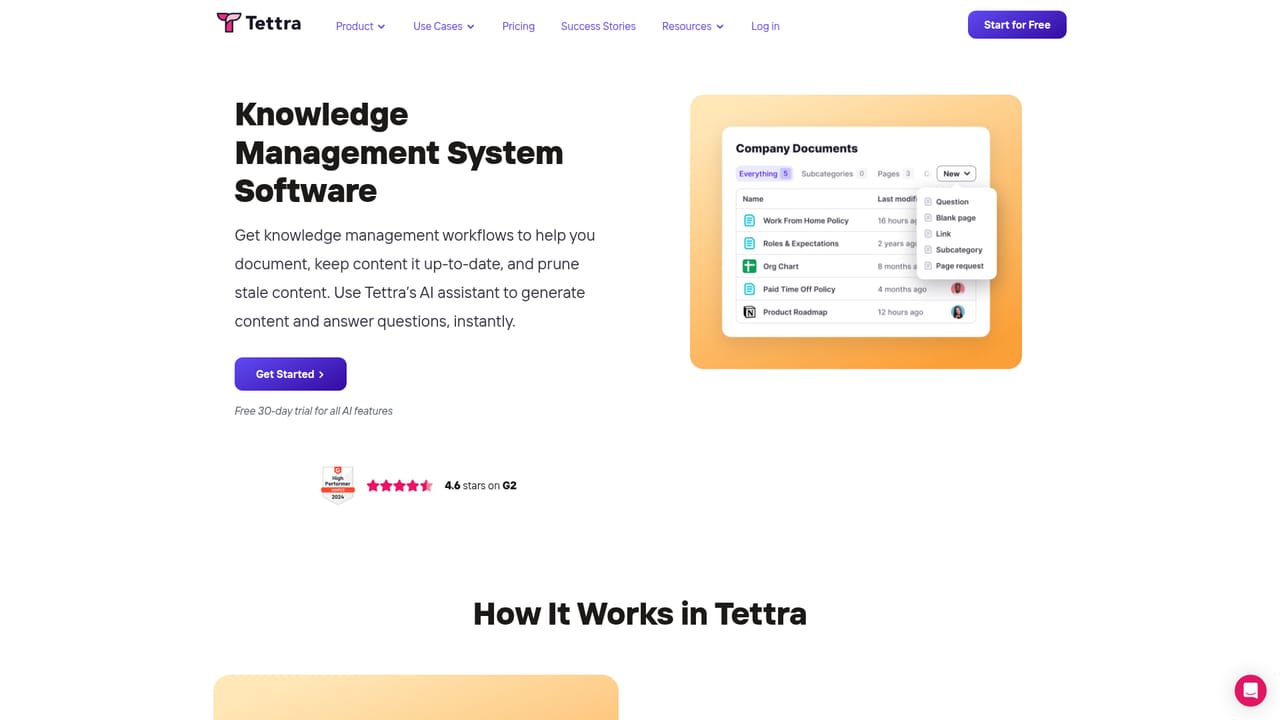Choose Link from the New menu
This screenshot has width=1280, height=720.
coord(944,234)
